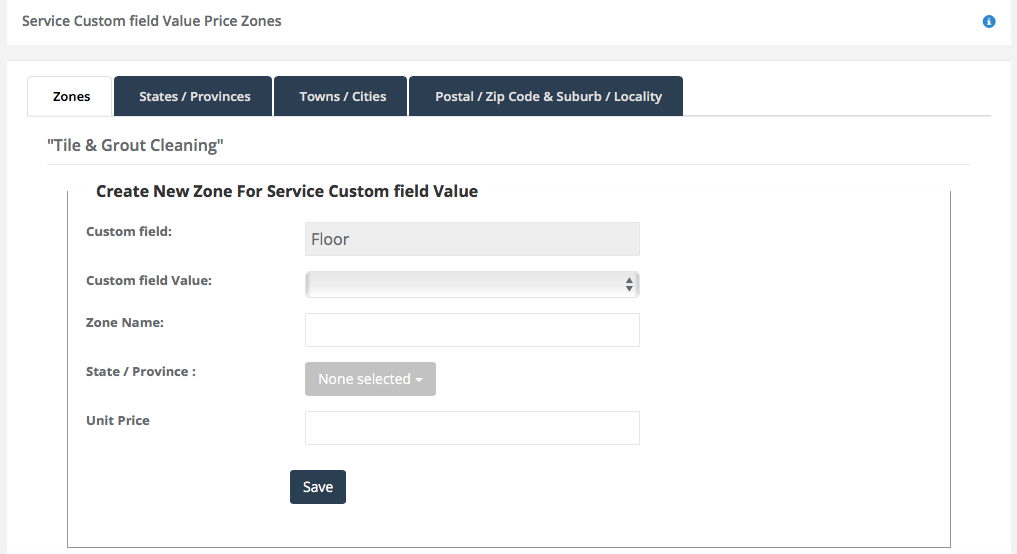Switch to the Zones tab
This screenshot has width=1017, height=554.
tap(70, 96)
